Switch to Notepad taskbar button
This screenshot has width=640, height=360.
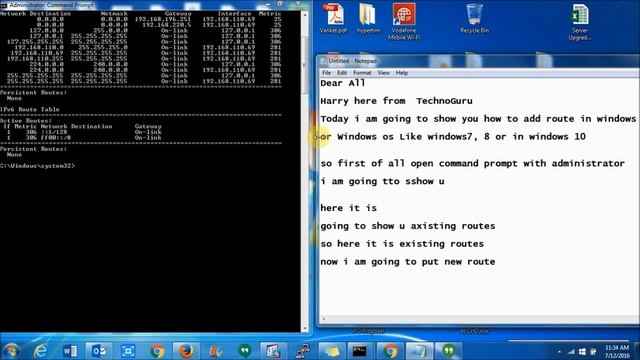point(419,351)
